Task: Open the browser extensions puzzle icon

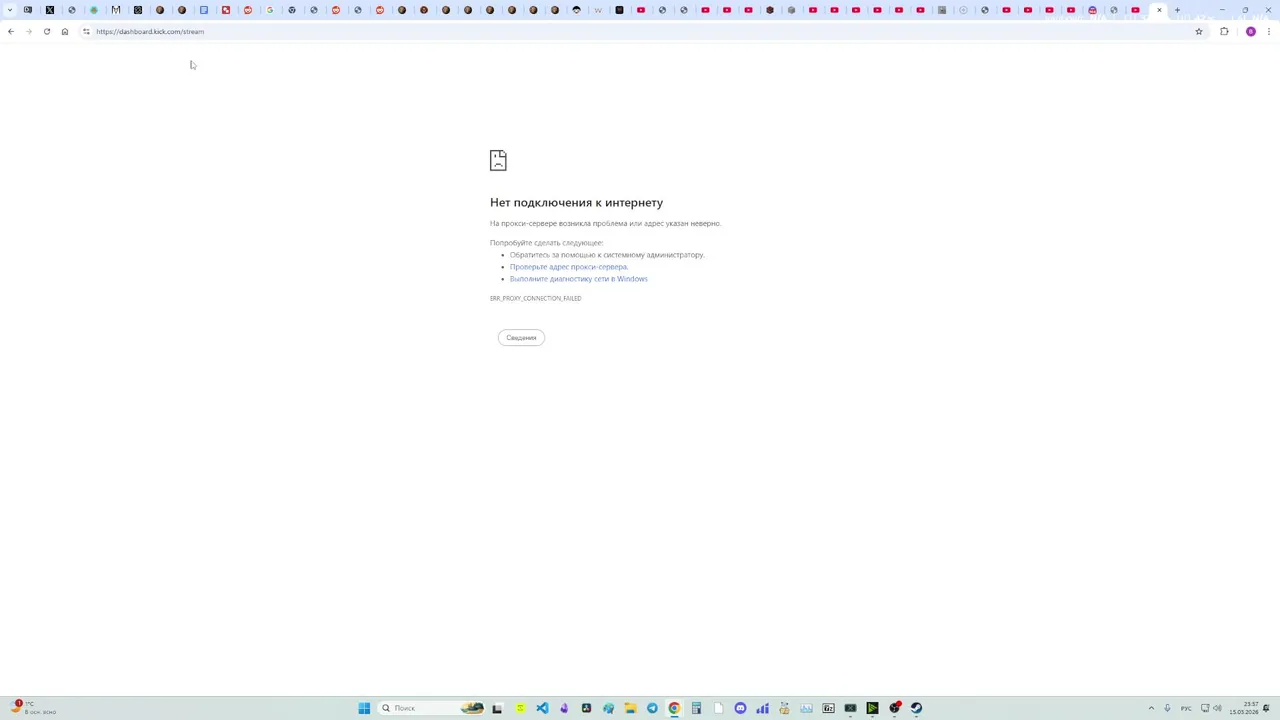Action: [1224, 31]
